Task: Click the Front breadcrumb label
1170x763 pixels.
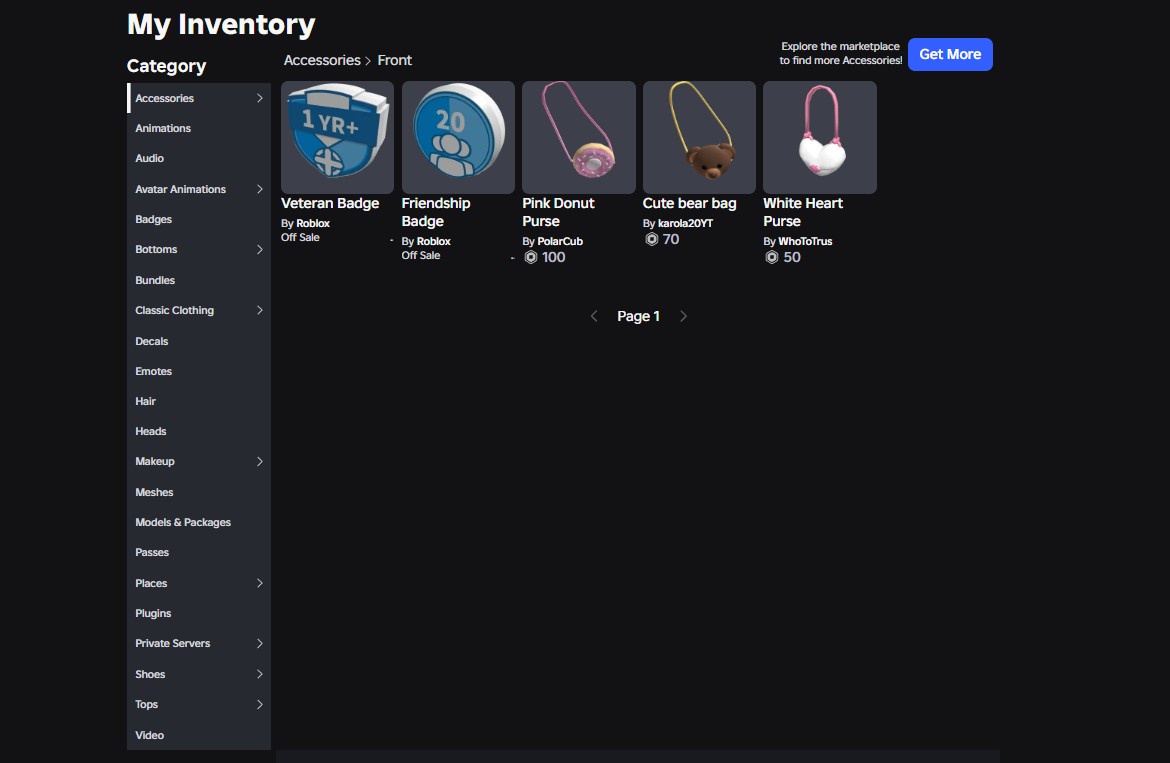Action: [x=395, y=60]
